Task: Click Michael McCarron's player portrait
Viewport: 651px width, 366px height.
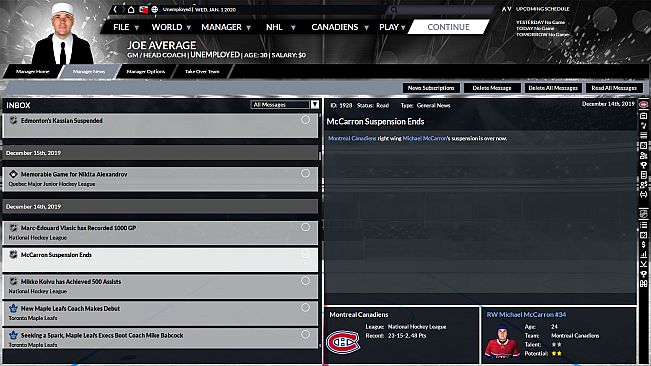Action: pos(502,341)
